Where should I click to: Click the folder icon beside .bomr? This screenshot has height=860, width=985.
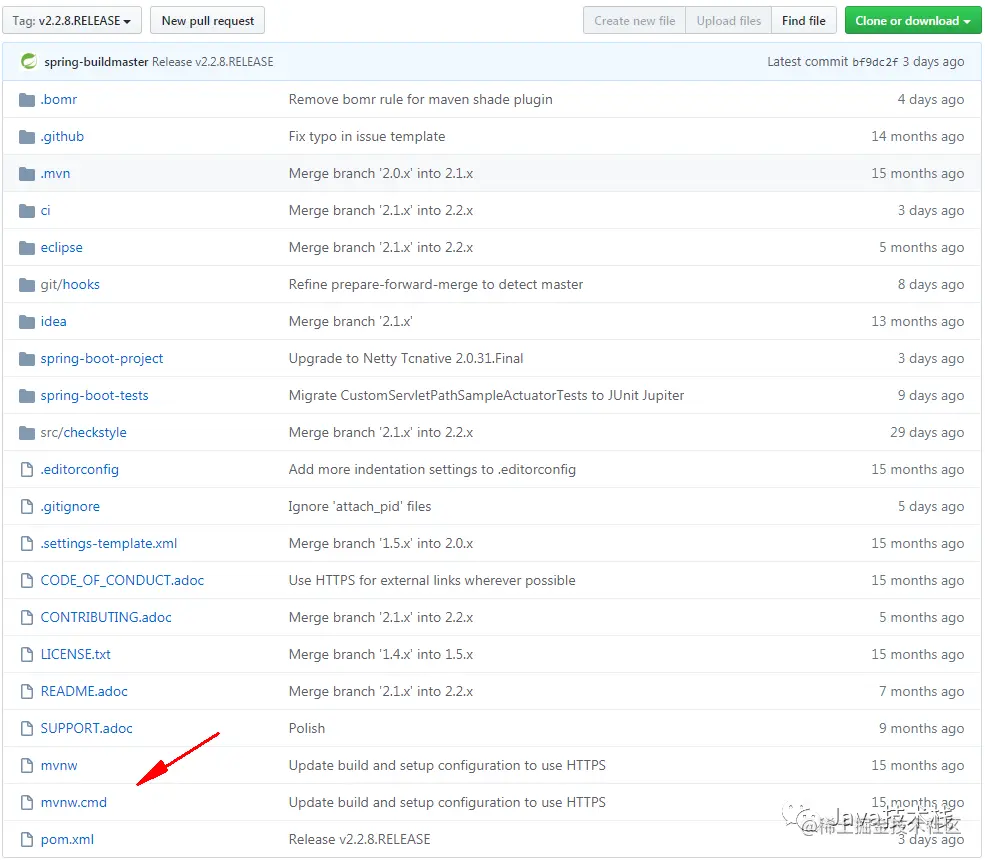tap(27, 100)
